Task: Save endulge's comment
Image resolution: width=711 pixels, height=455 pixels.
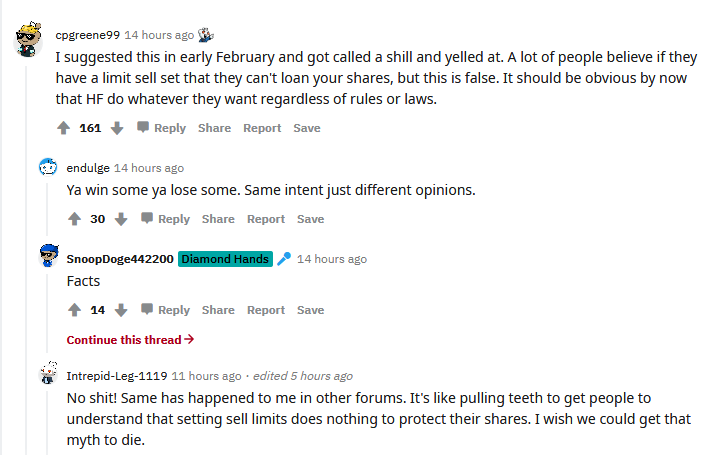Action: click(310, 219)
